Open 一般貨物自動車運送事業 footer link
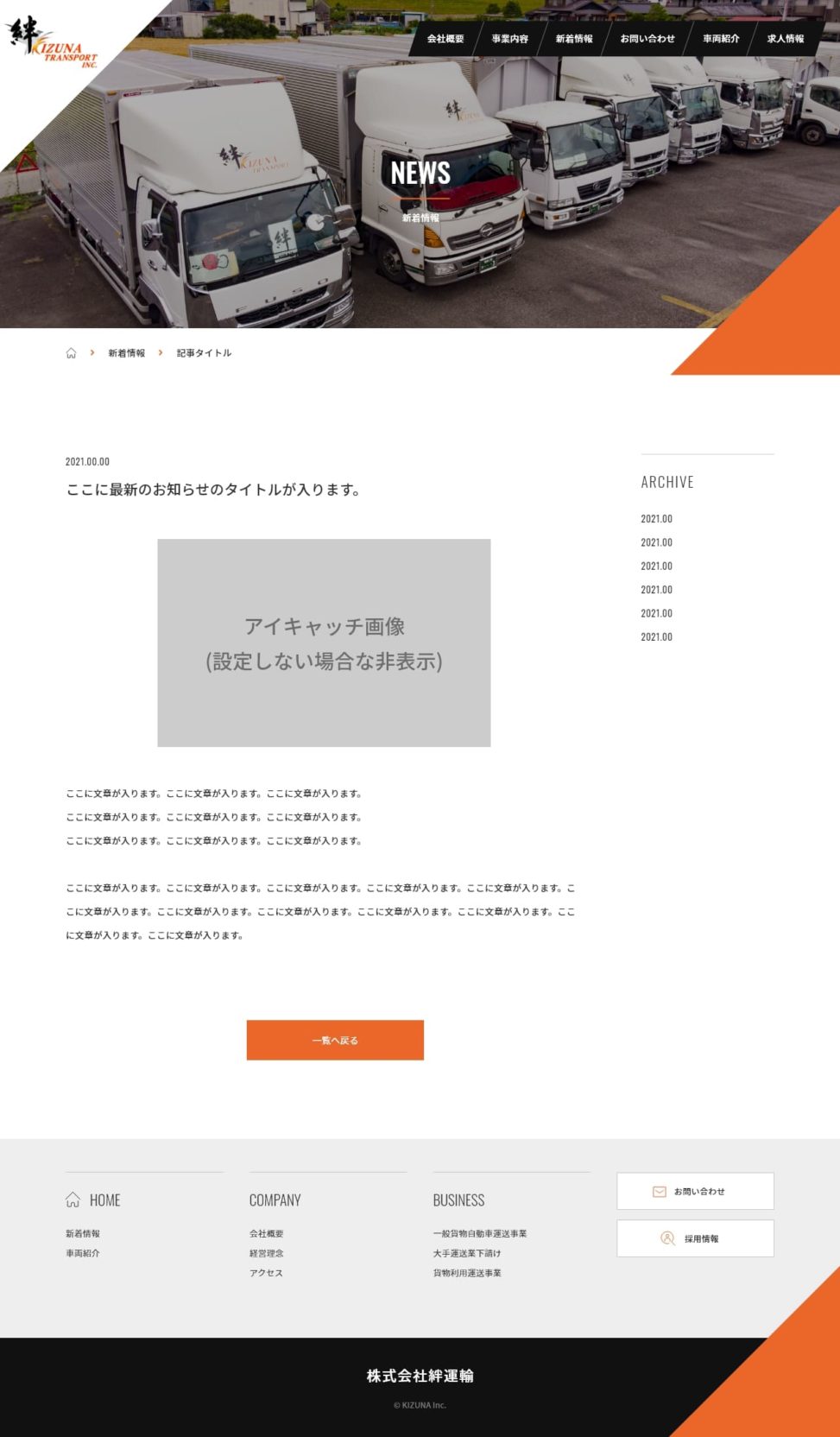The image size is (840, 1437). (479, 1234)
